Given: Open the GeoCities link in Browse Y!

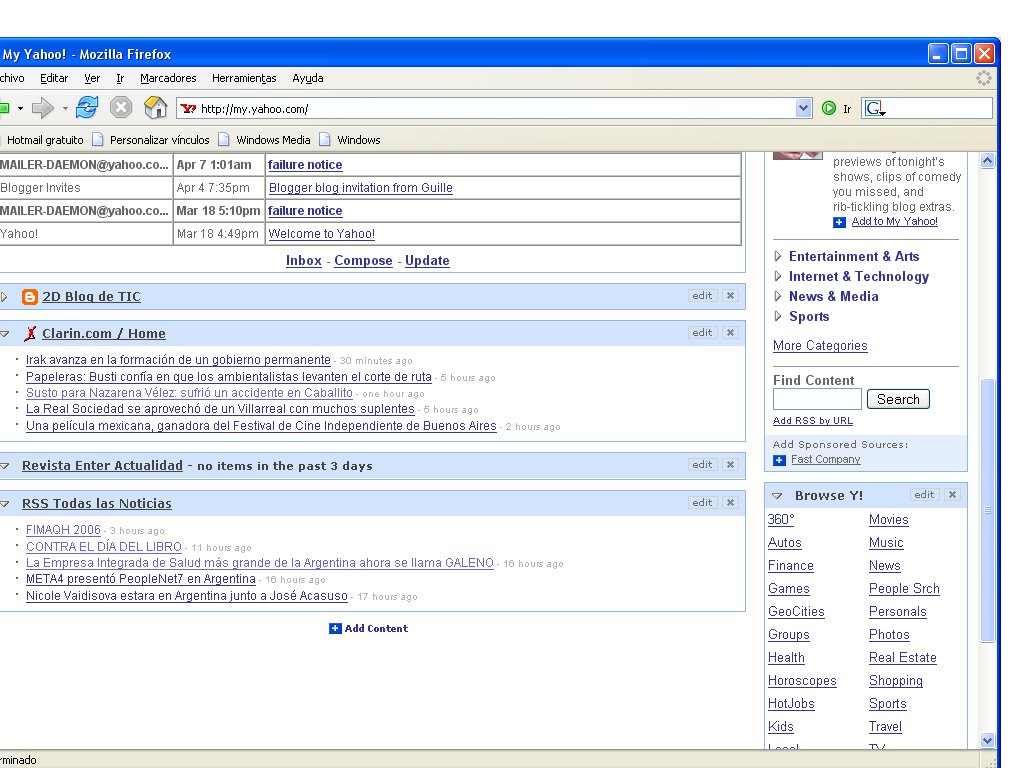Looking at the screenshot, I should (x=796, y=612).
